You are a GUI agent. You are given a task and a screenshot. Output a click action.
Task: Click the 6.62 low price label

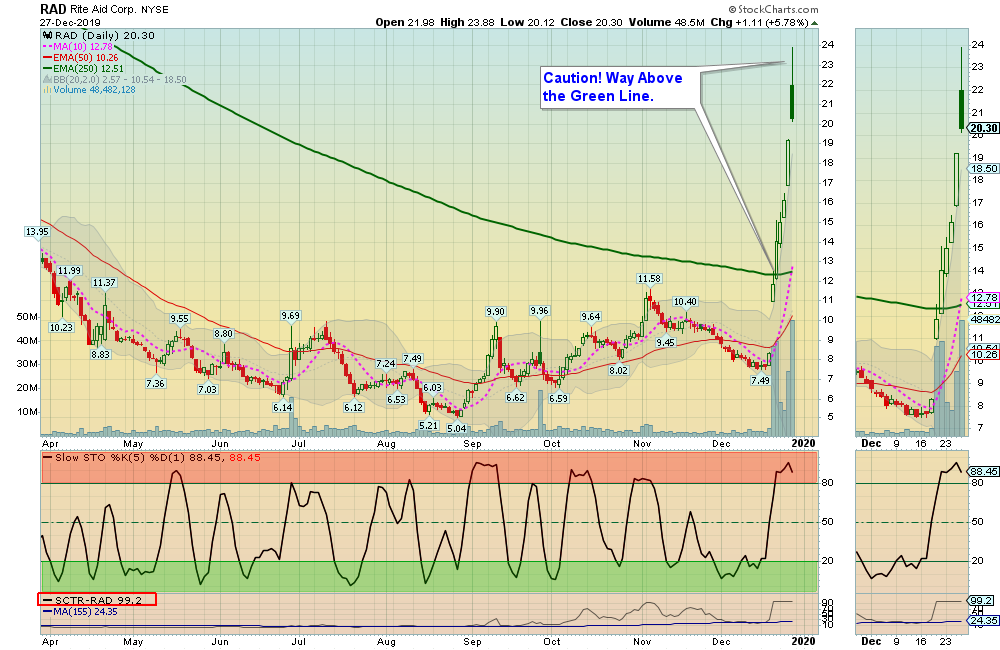(x=515, y=397)
